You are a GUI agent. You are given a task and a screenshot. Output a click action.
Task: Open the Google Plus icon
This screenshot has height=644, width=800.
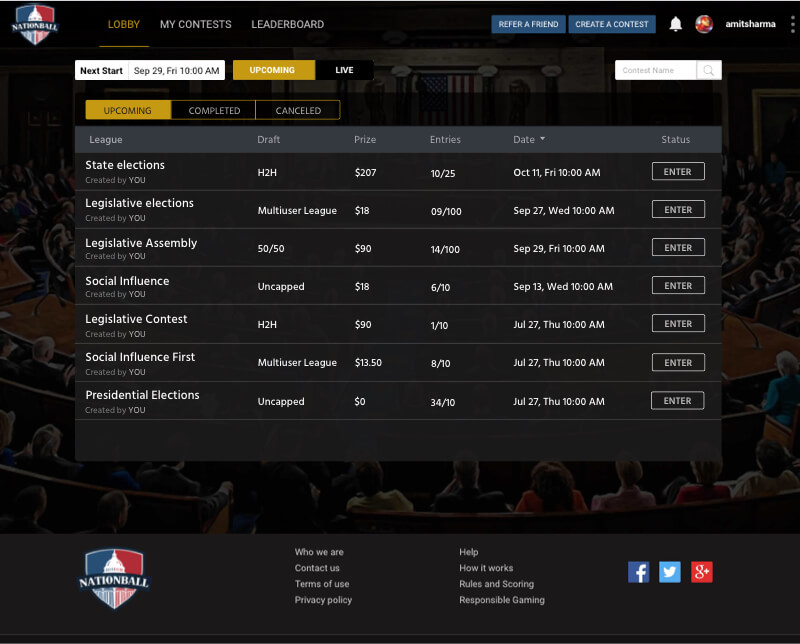pos(702,572)
